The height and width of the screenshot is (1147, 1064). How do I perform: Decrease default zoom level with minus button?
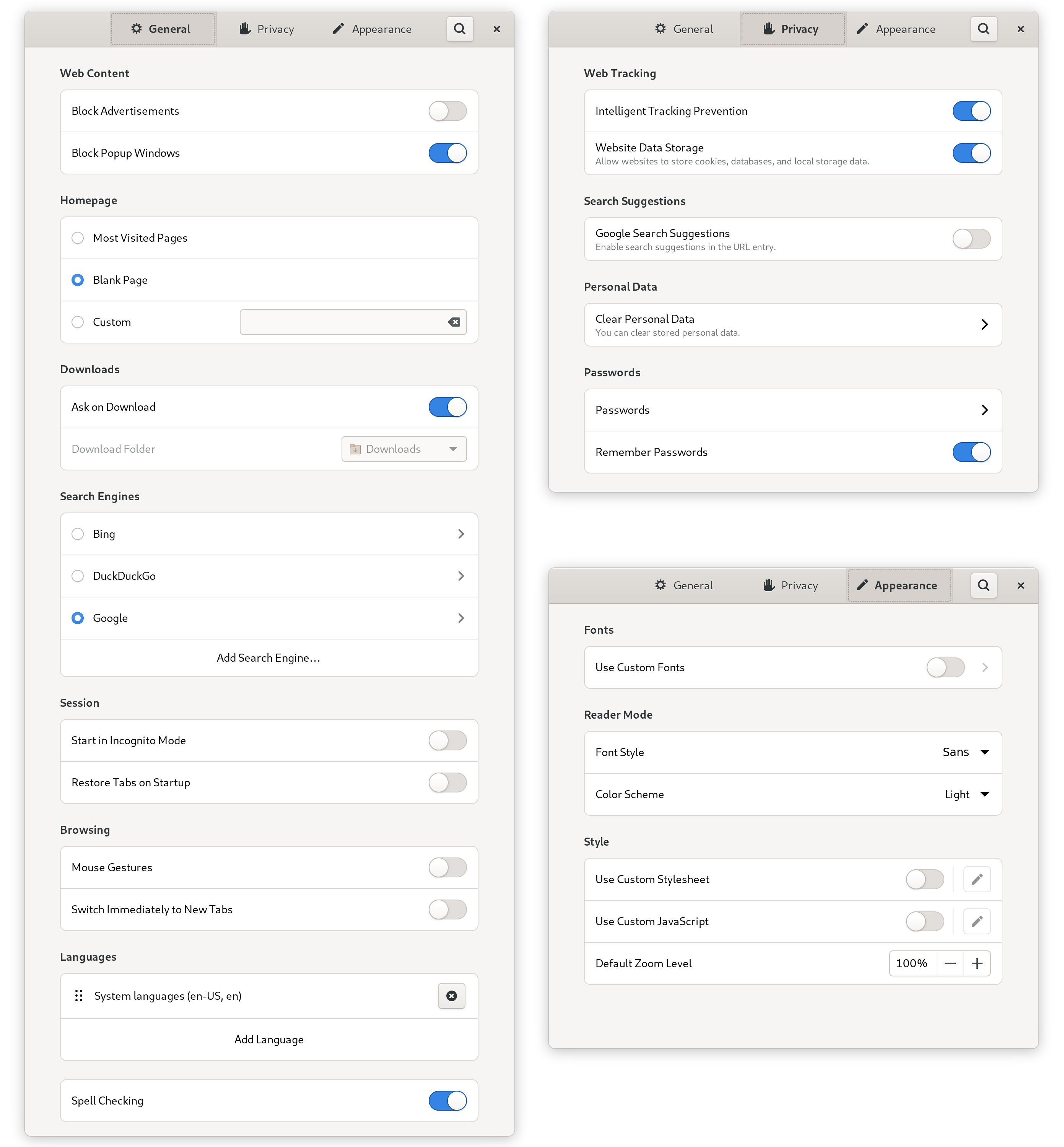(x=950, y=963)
